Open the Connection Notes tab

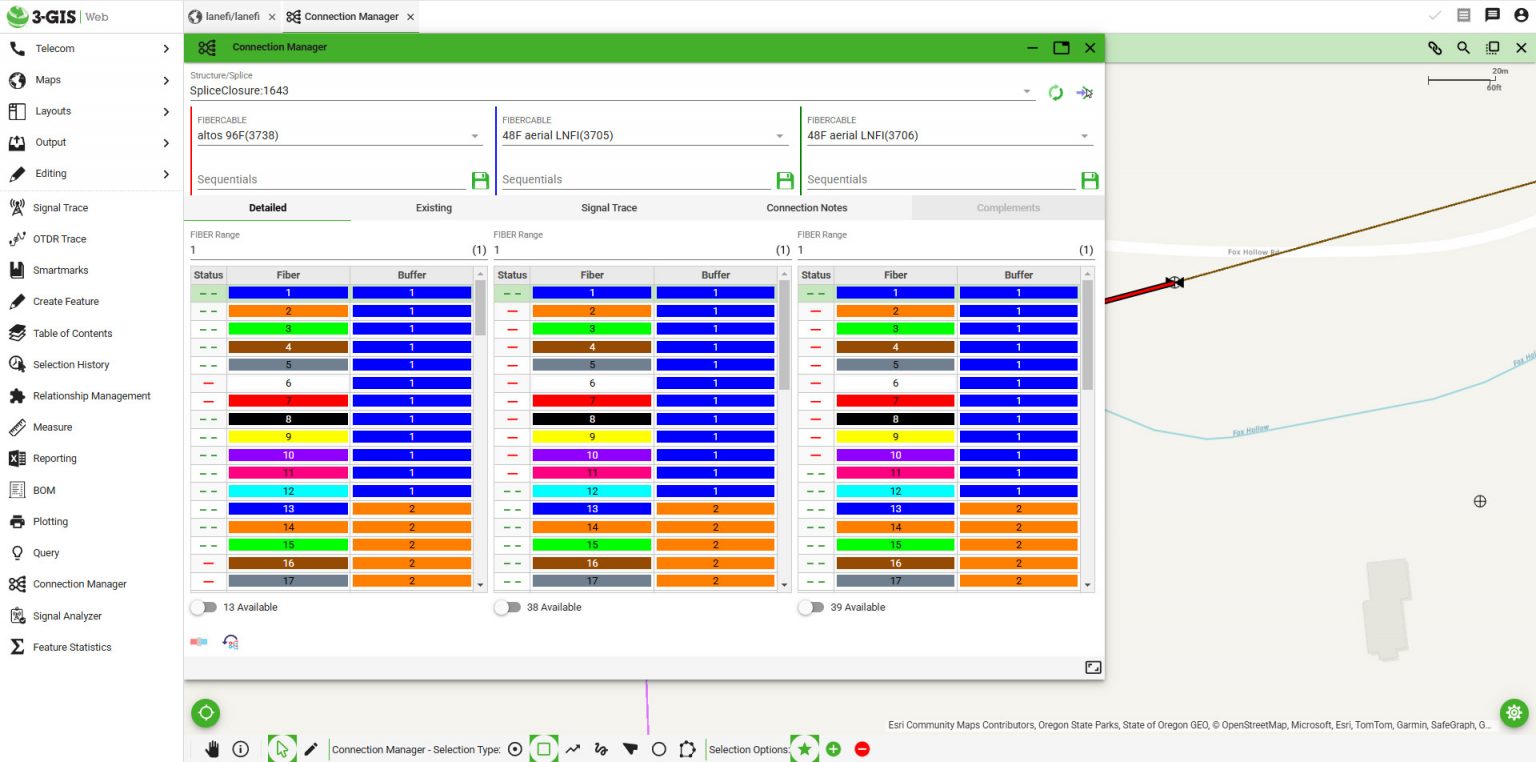tap(806, 207)
